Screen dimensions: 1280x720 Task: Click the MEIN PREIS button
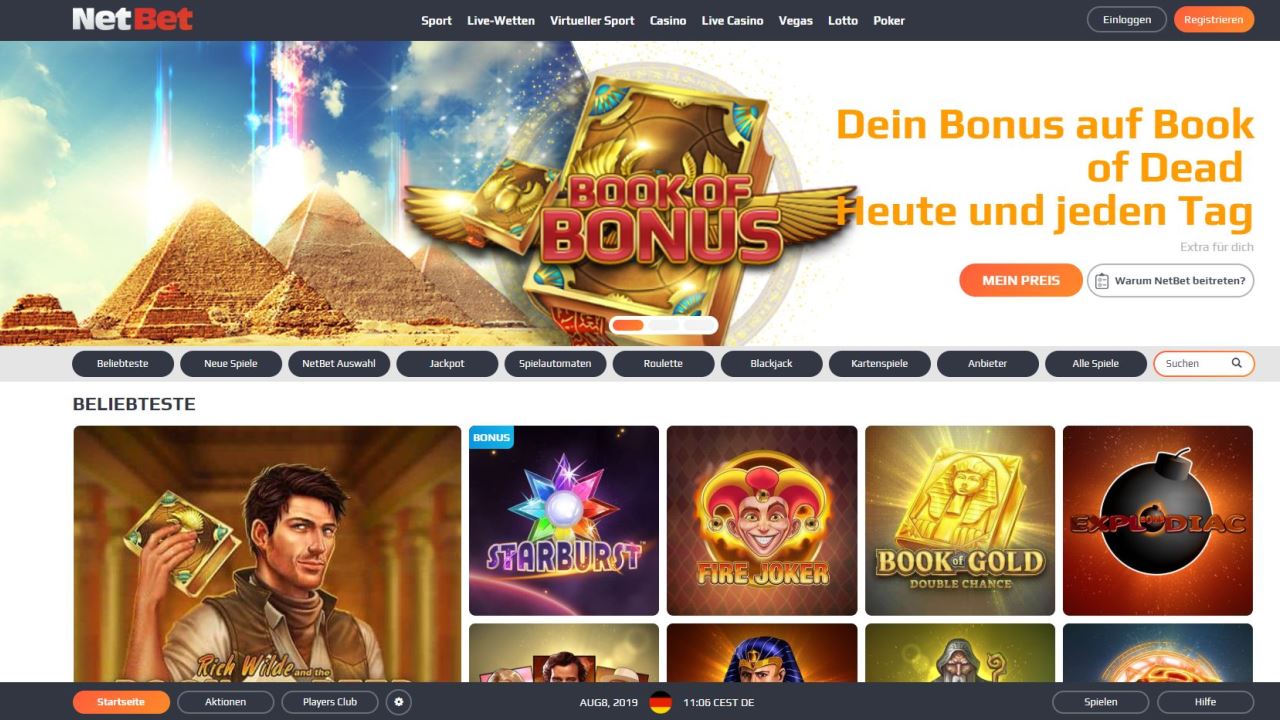(1021, 280)
